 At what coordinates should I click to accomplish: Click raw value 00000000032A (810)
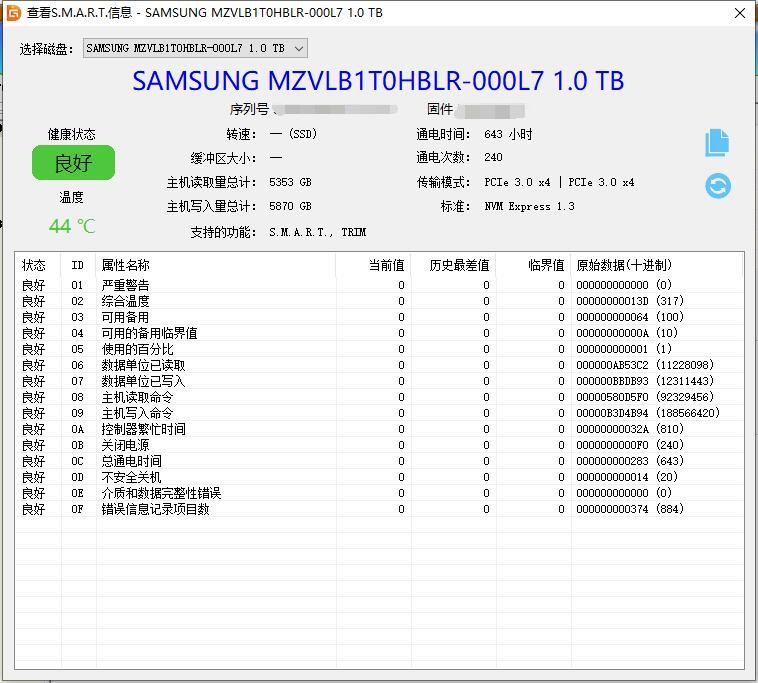coord(630,429)
